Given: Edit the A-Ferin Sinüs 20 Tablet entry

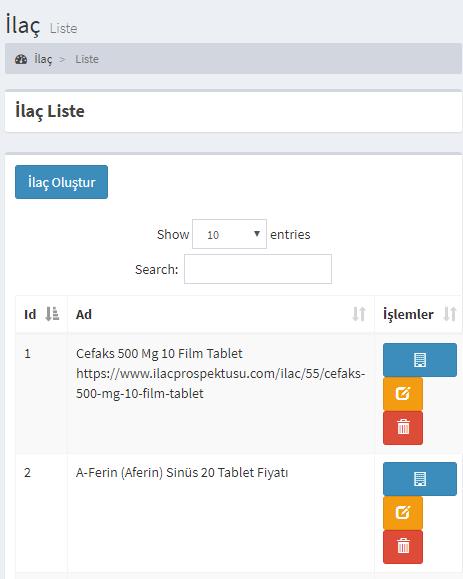Looking at the screenshot, I should tap(403, 513).
